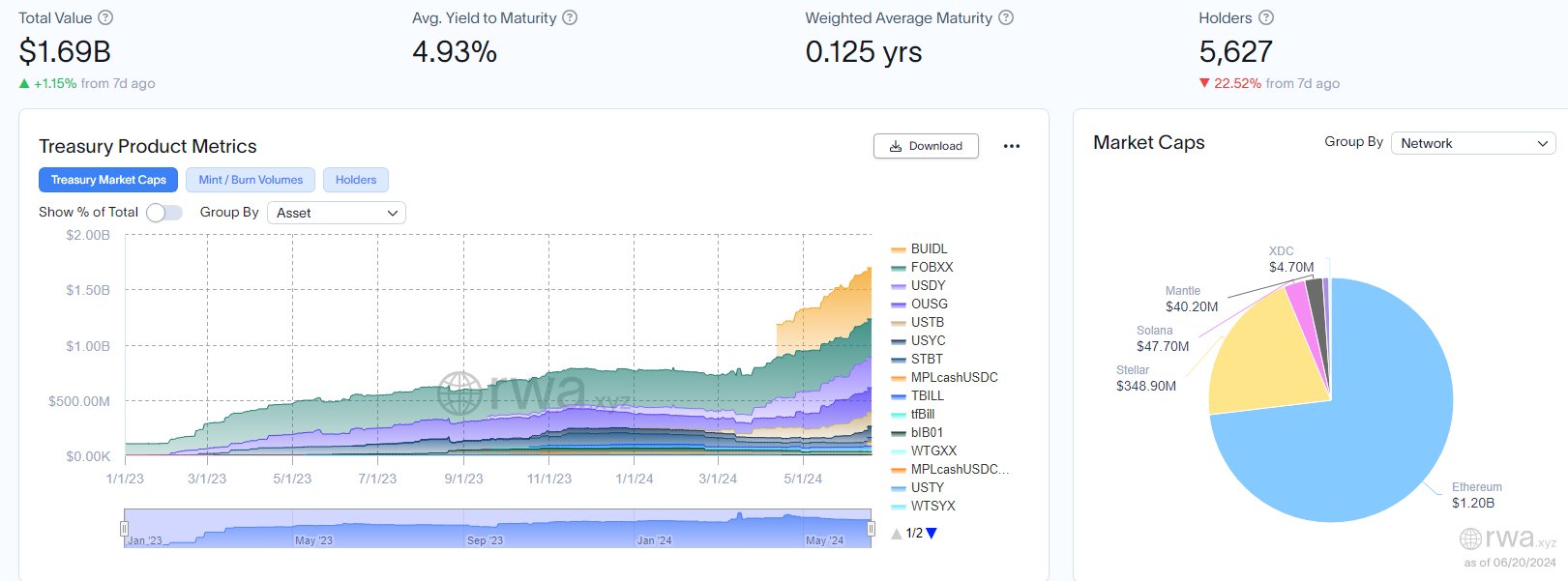1568x581 pixels.
Task: Click the info icon beside Total Value
Action: click(106, 17)
